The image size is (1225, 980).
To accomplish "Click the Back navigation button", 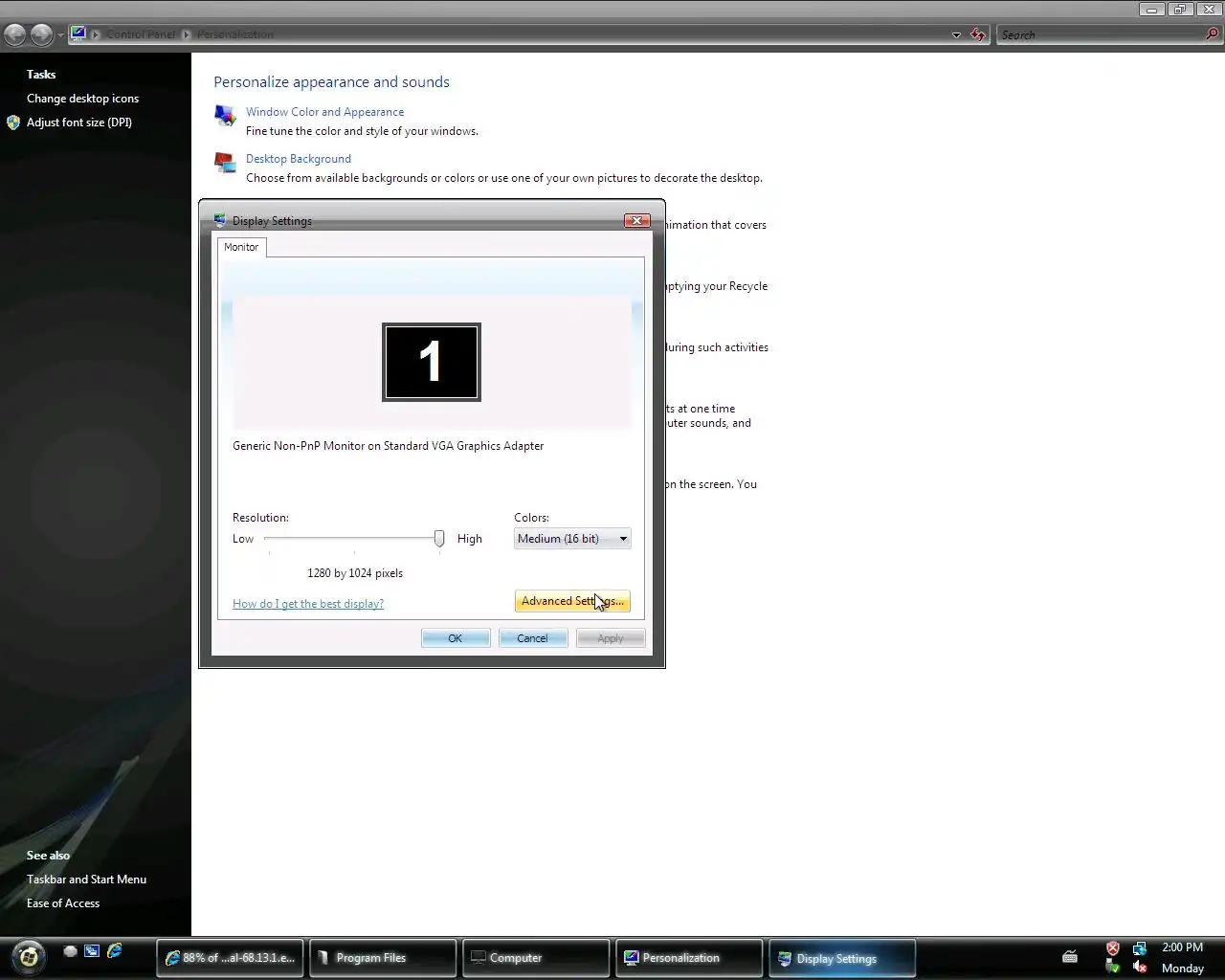I will point(15,34).
